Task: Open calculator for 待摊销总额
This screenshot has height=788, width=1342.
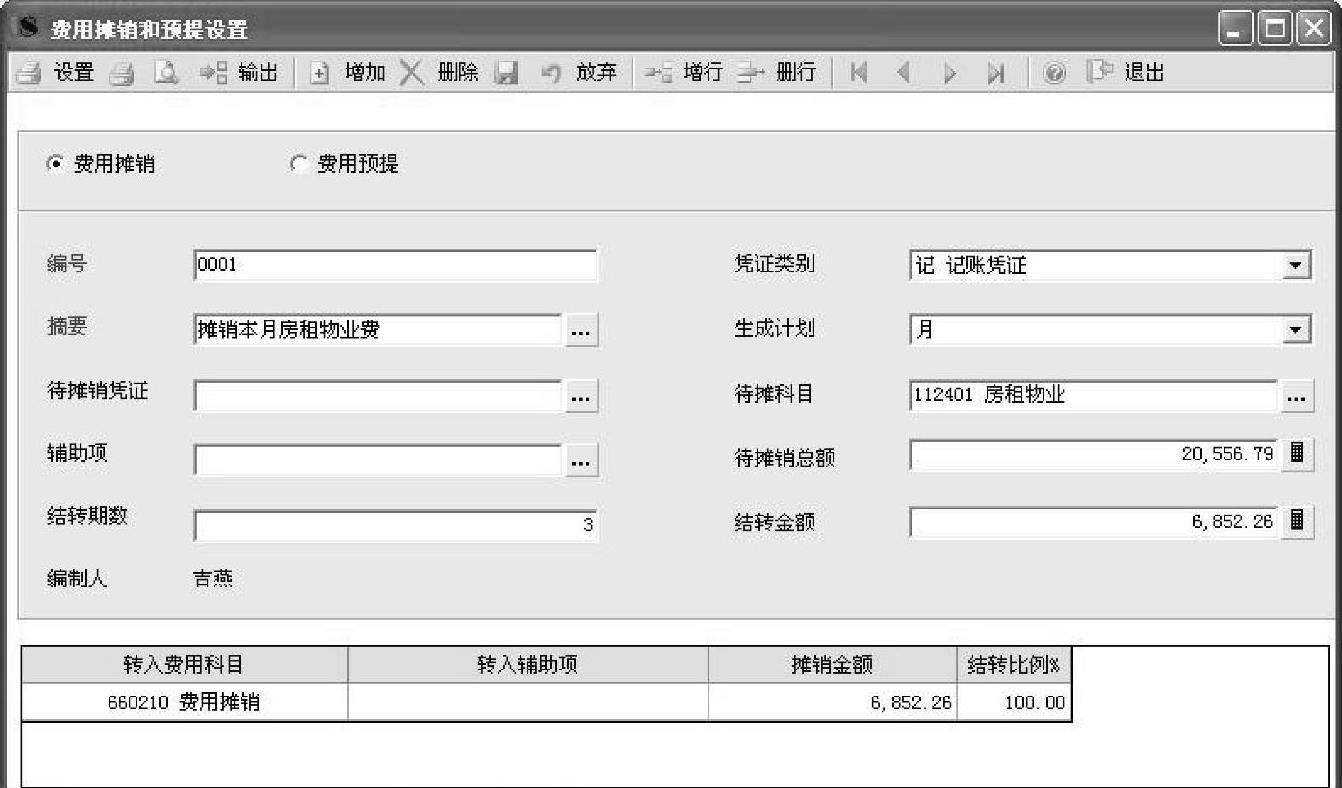Action: coord(1297,453)
